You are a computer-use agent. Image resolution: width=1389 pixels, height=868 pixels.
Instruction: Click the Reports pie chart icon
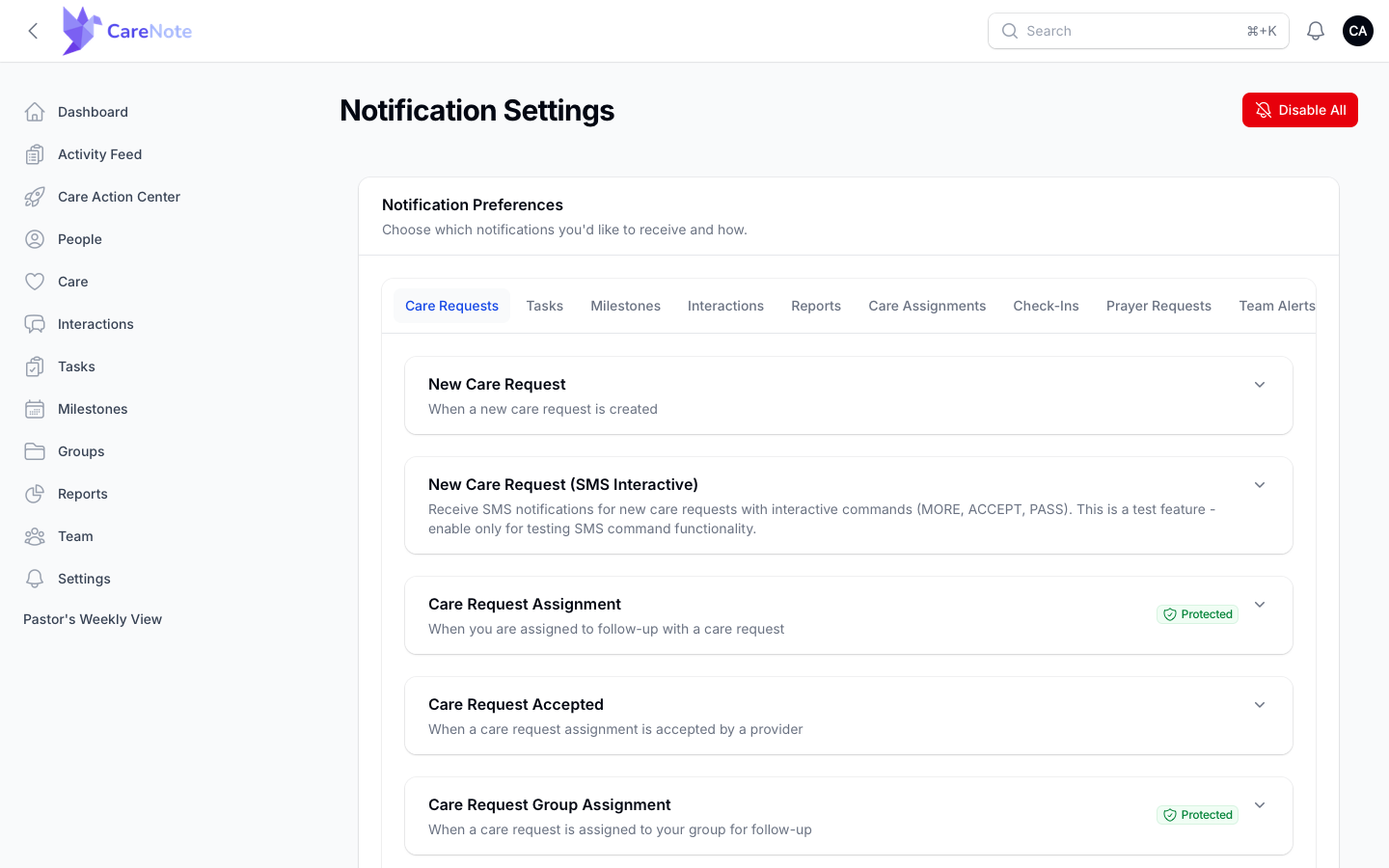(x=35, y=494)
